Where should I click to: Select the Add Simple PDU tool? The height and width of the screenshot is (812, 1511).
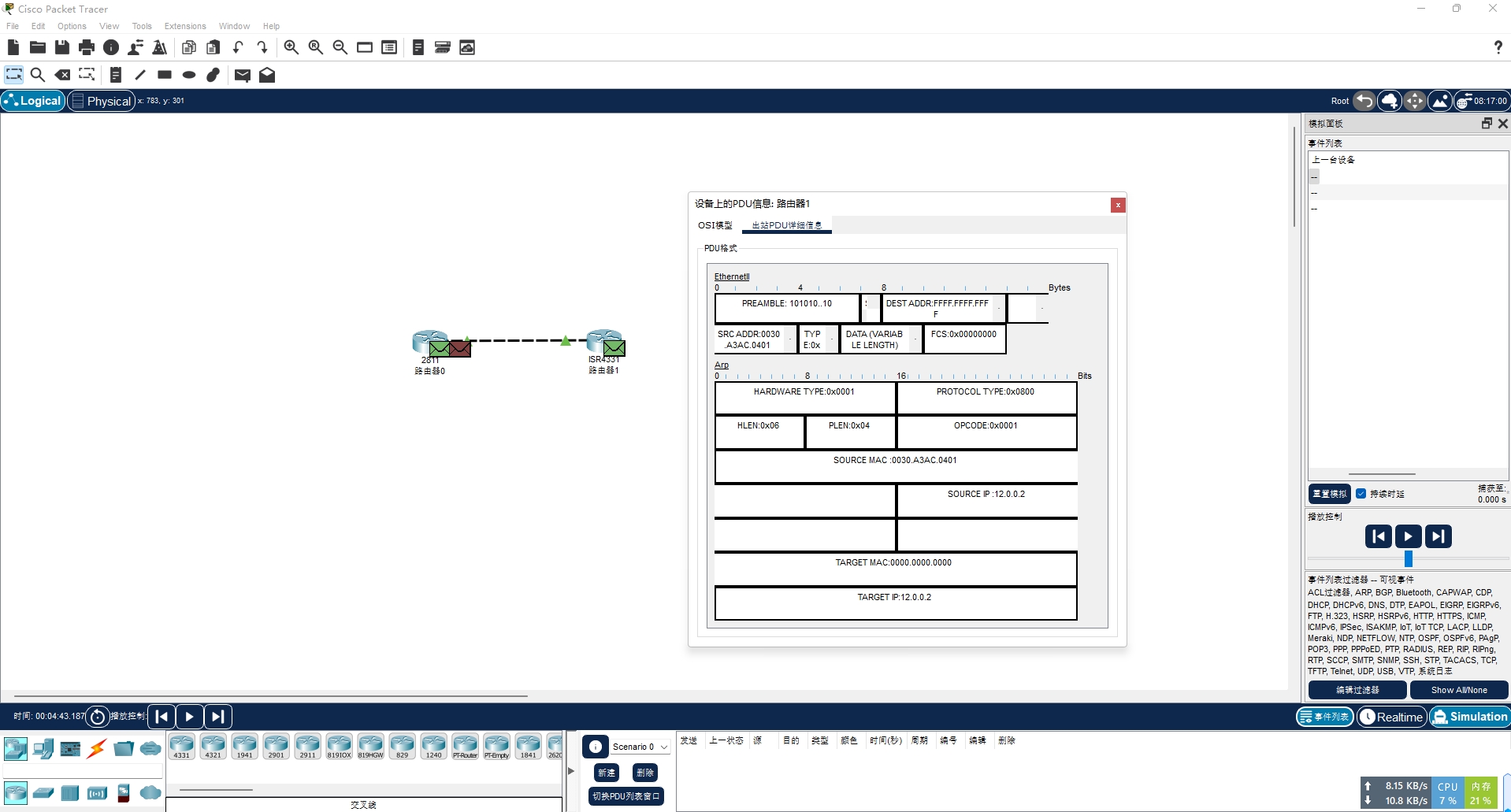242,75
